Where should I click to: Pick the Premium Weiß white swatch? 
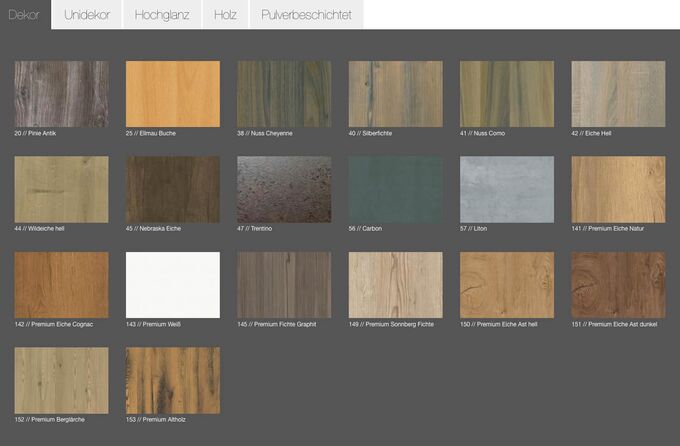[173, 285]
